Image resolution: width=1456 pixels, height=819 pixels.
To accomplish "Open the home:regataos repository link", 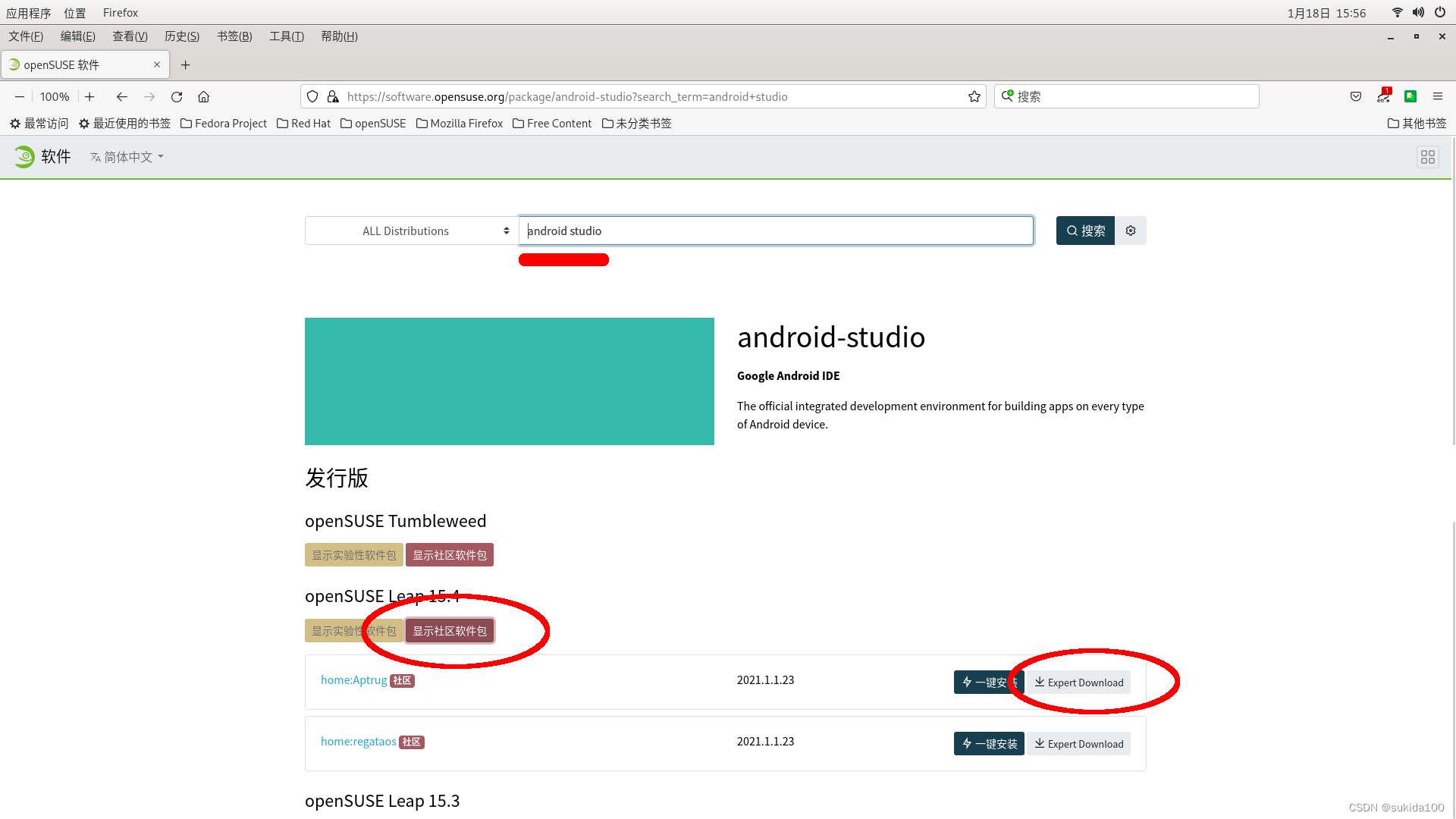I will (358, 742).
